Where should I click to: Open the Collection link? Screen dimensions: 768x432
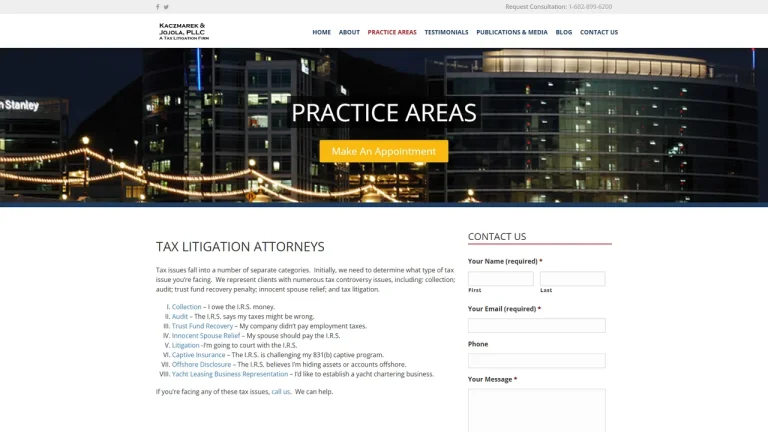187,307
